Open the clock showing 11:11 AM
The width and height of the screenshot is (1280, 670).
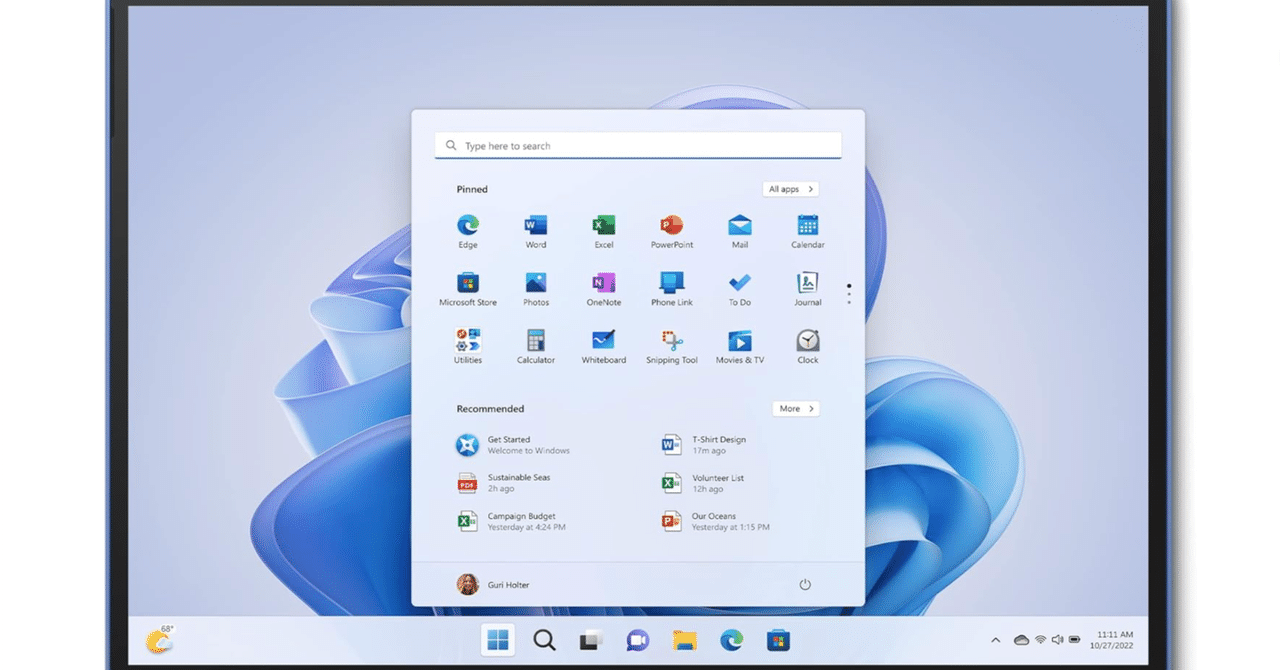click(x=1114, y=640)
